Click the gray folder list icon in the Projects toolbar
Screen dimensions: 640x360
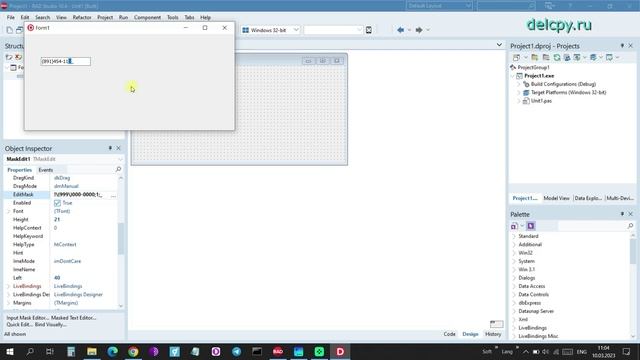[x=546, y=58]
